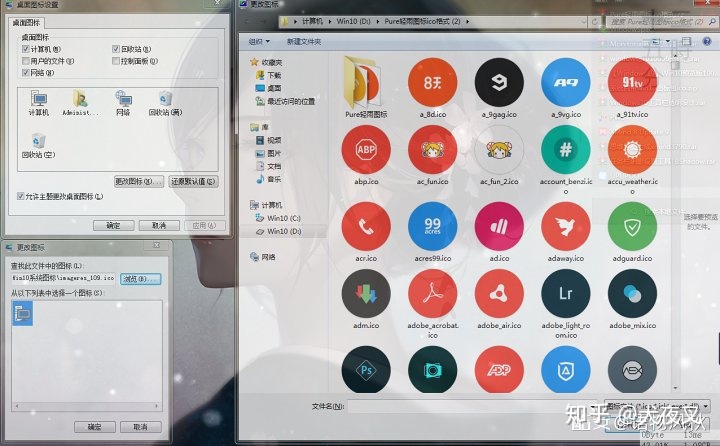The height and width of the screenshot is (446, 720).
Task: Select the acr.ico phone icon file
Action: tap(366, 226)
